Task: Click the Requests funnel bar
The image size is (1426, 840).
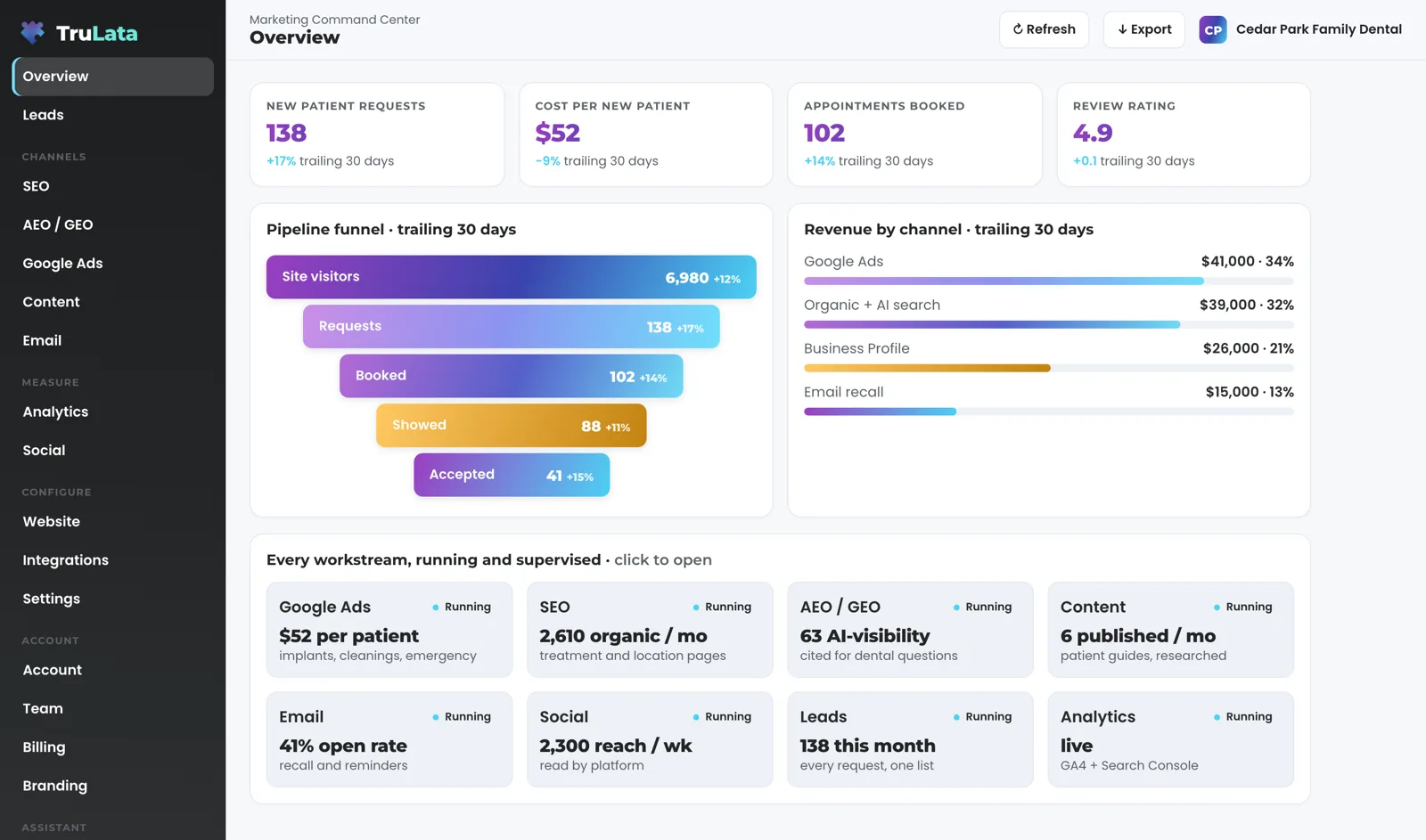Action: click(x=511, y=327)
